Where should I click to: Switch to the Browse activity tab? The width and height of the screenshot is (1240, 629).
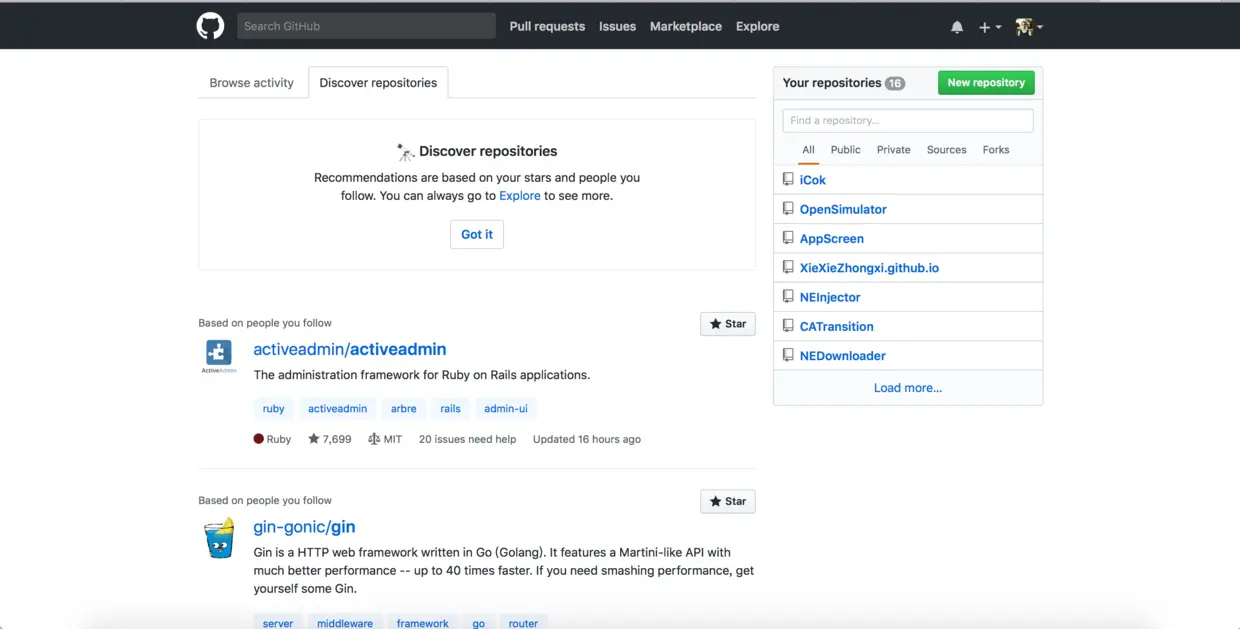[x=252, y=83]
